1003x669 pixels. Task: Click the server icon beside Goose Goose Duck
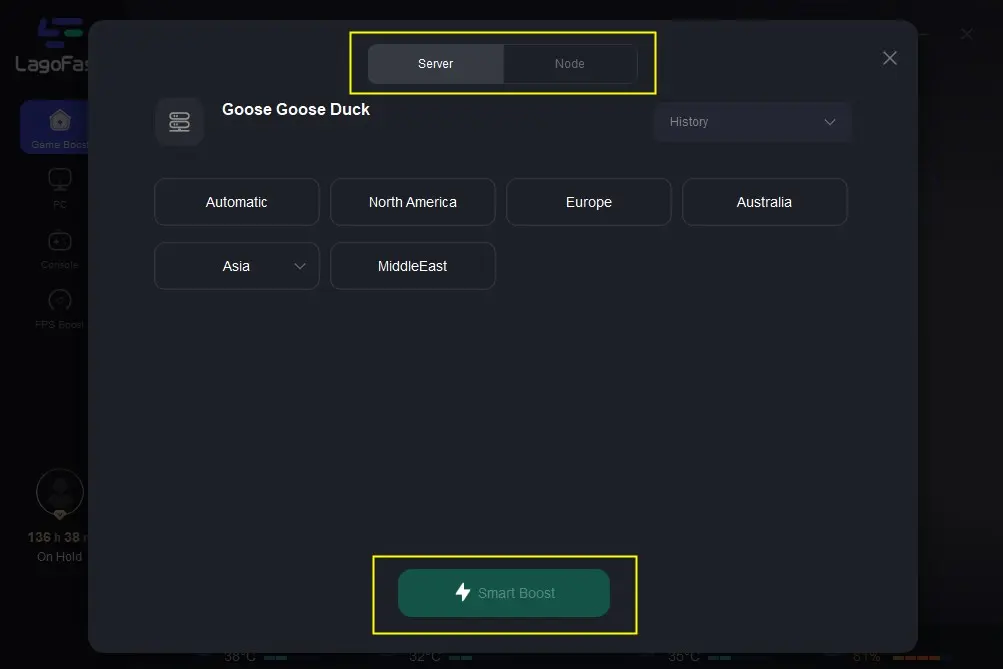(180, 122)
